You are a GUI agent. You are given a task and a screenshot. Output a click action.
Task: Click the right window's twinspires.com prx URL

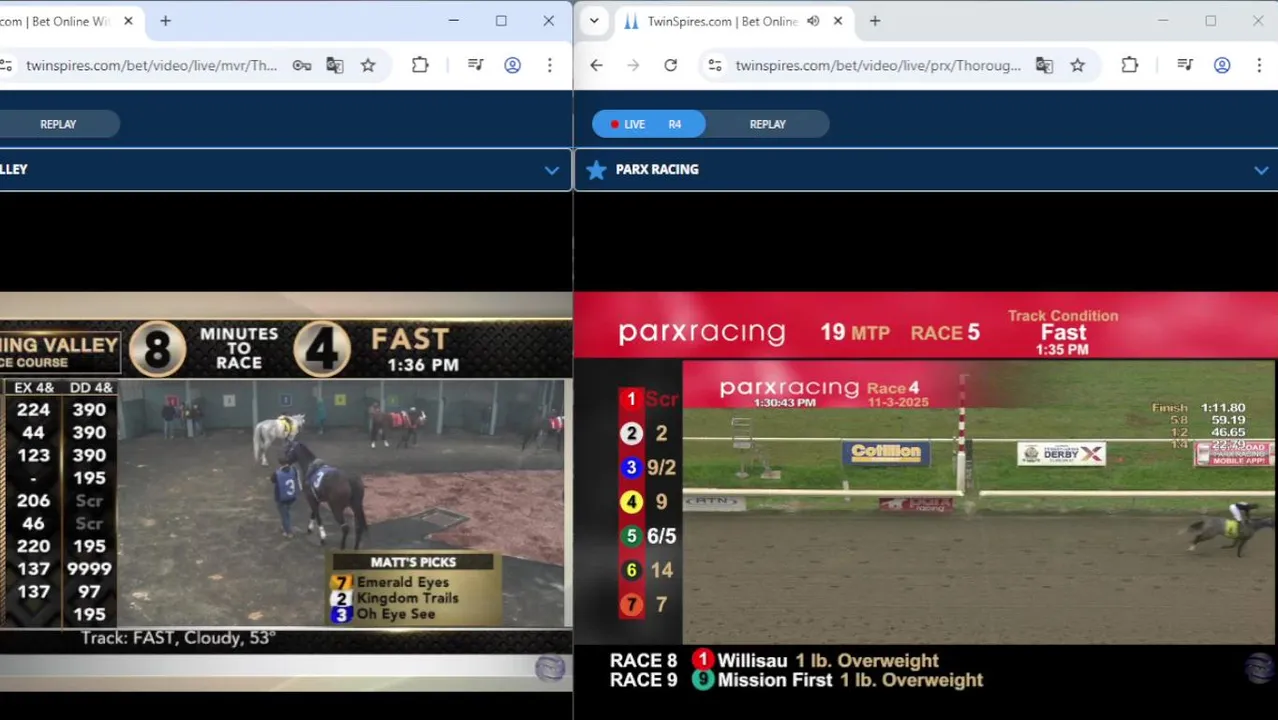(878, 65)
